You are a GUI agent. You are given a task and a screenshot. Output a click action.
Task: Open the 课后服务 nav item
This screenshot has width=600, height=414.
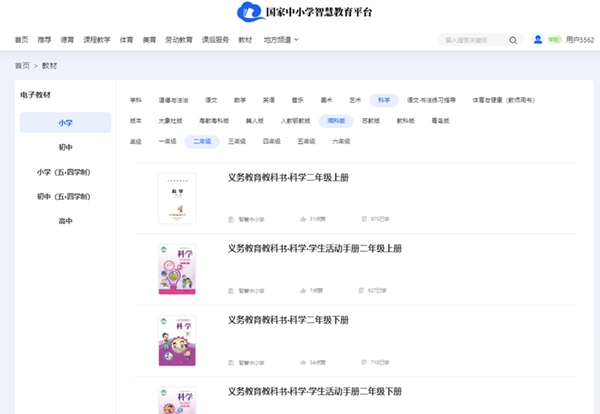(x=215, y=40)
